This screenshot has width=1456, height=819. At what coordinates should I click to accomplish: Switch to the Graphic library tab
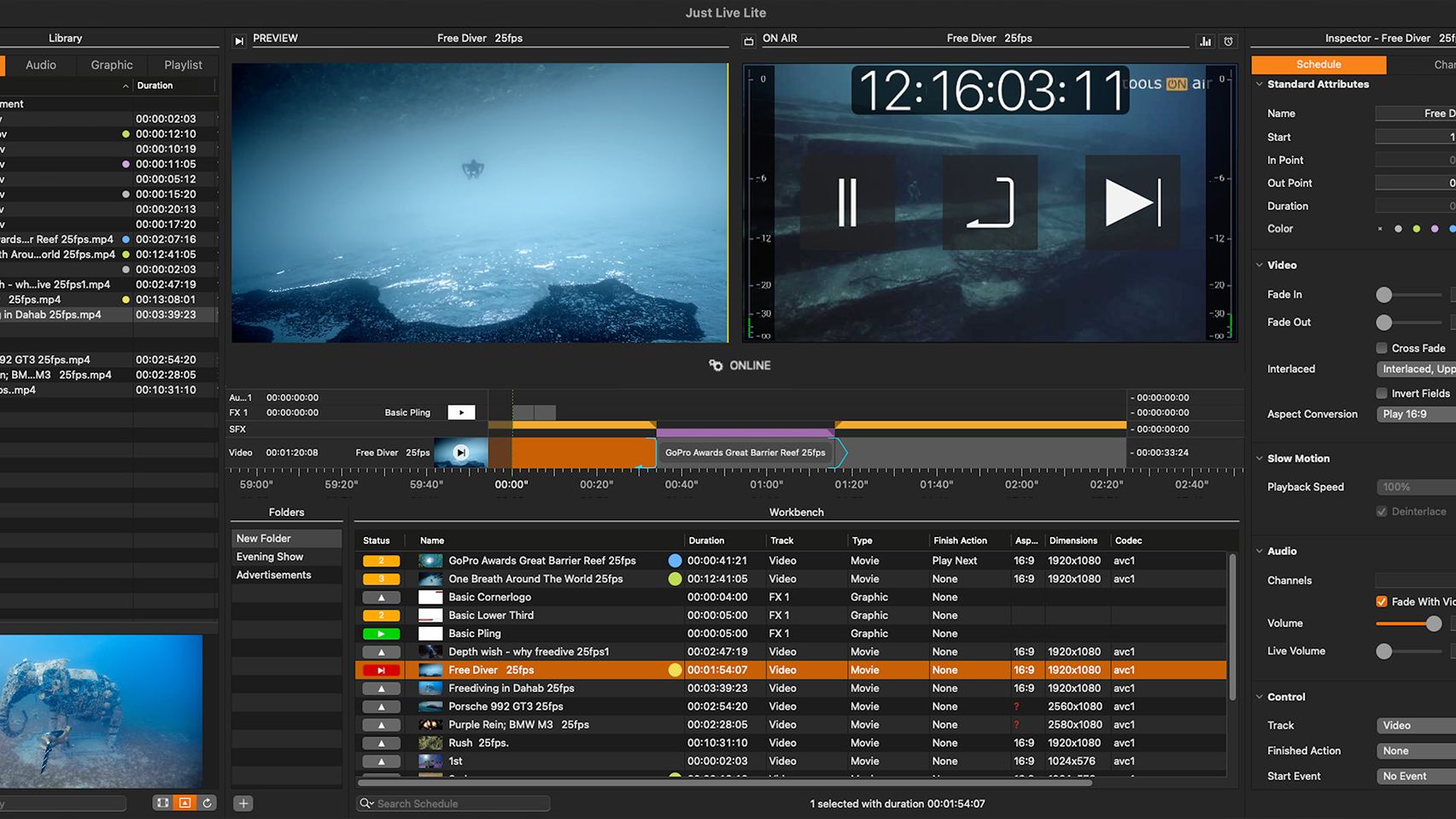tap(112, 65)
